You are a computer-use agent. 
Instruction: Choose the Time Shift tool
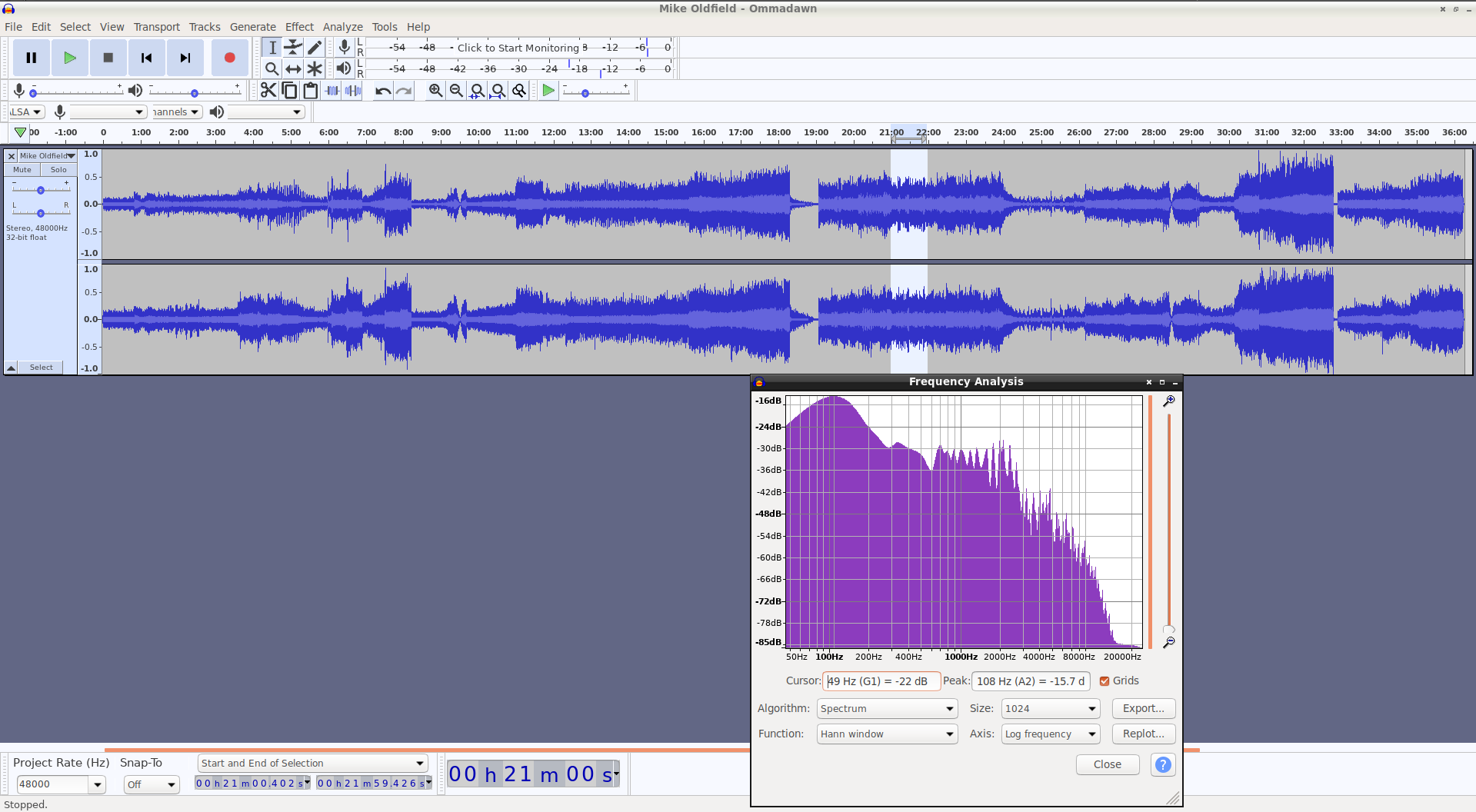click(x=293, y=69)
